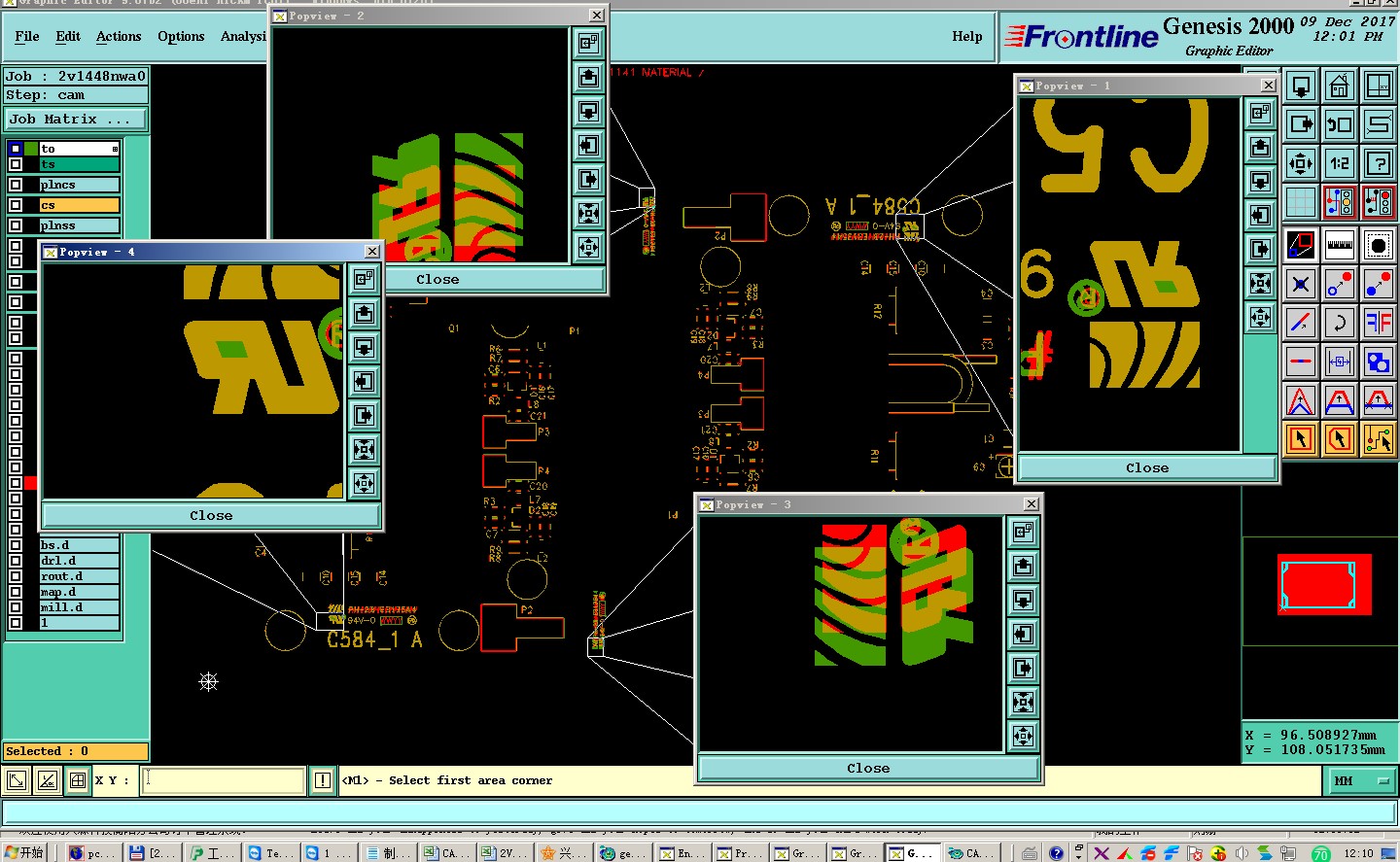Screen dimensions: 1400x862
Task: Click the XY coordinates window icon
Action: point(1378,86)
